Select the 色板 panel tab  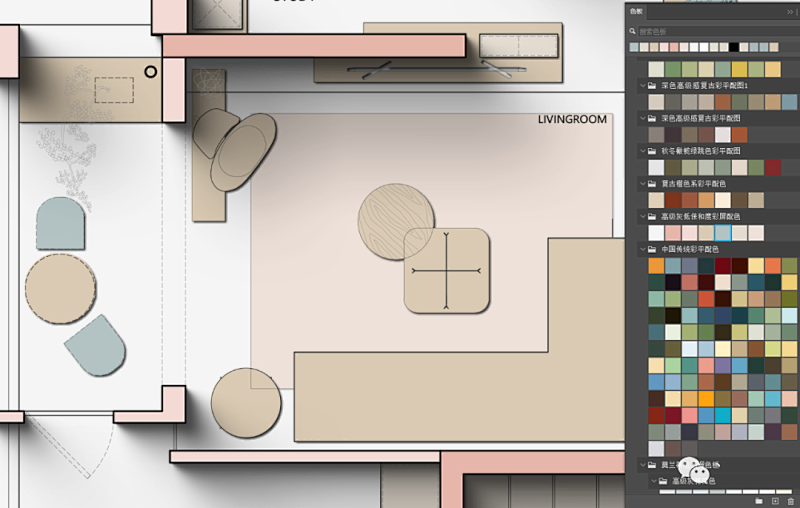point(638,11)
